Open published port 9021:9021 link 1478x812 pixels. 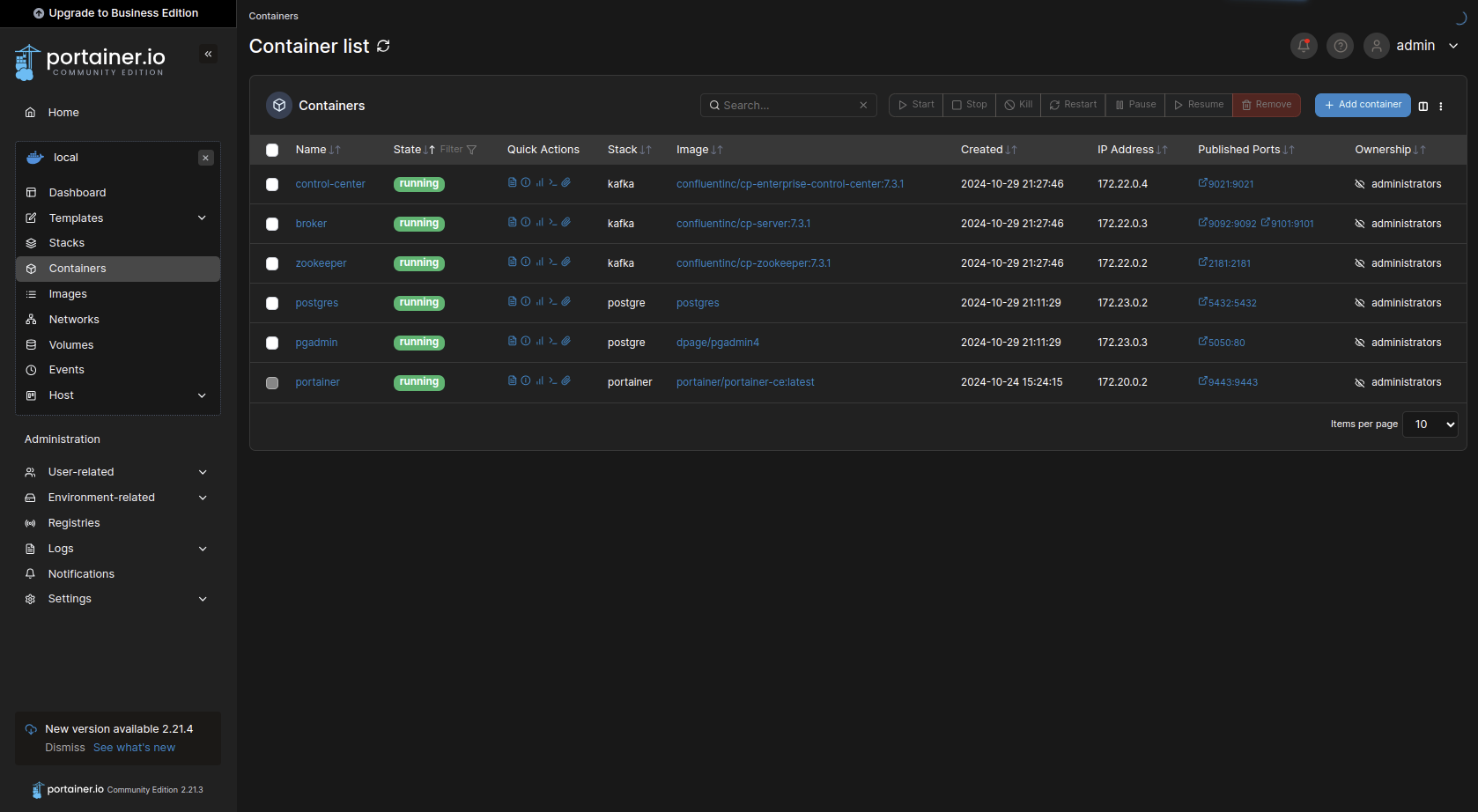coord(1226,184)
